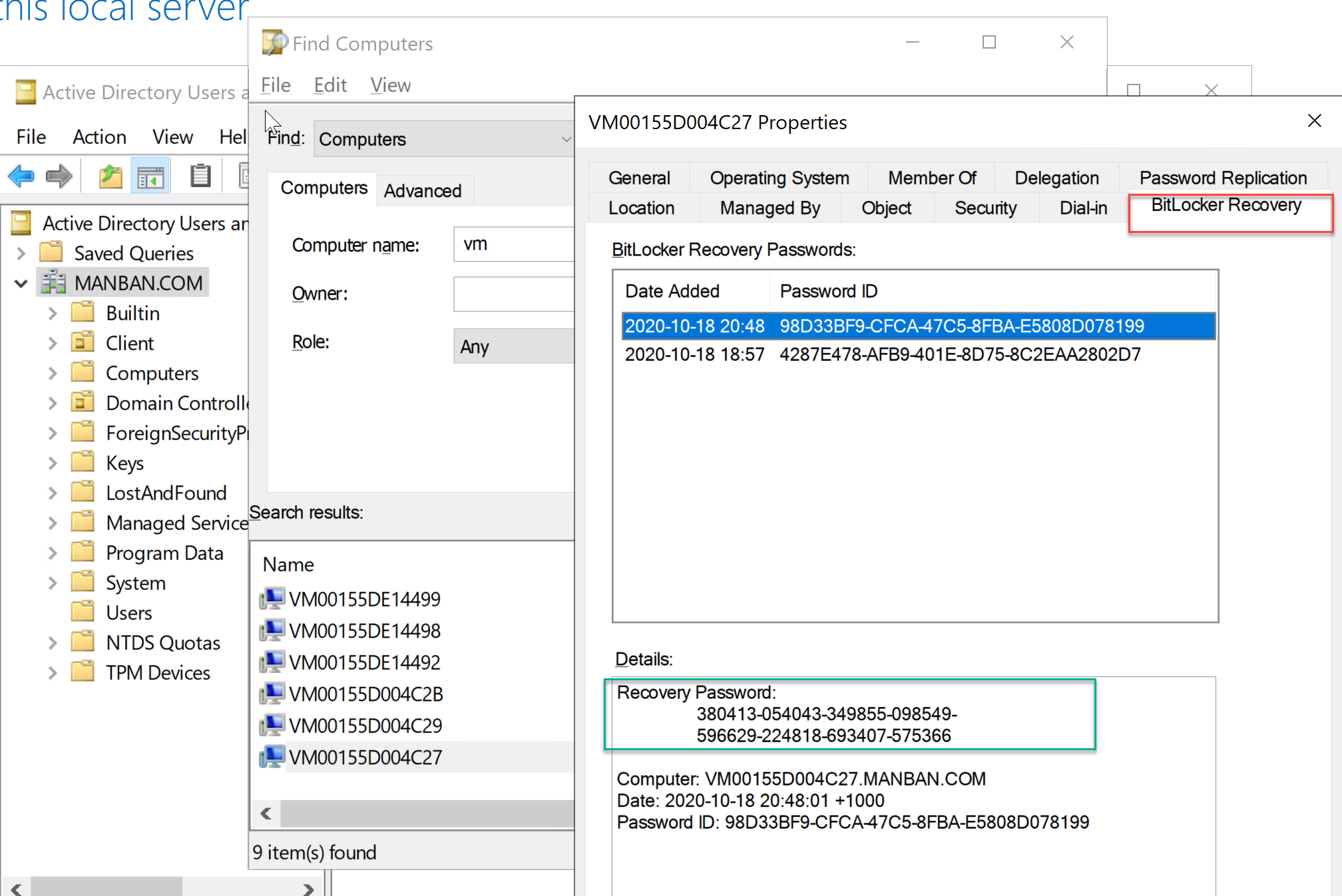Expand the Computers tree item
The image size is (1342, 896).
click(x=53, y=373)
